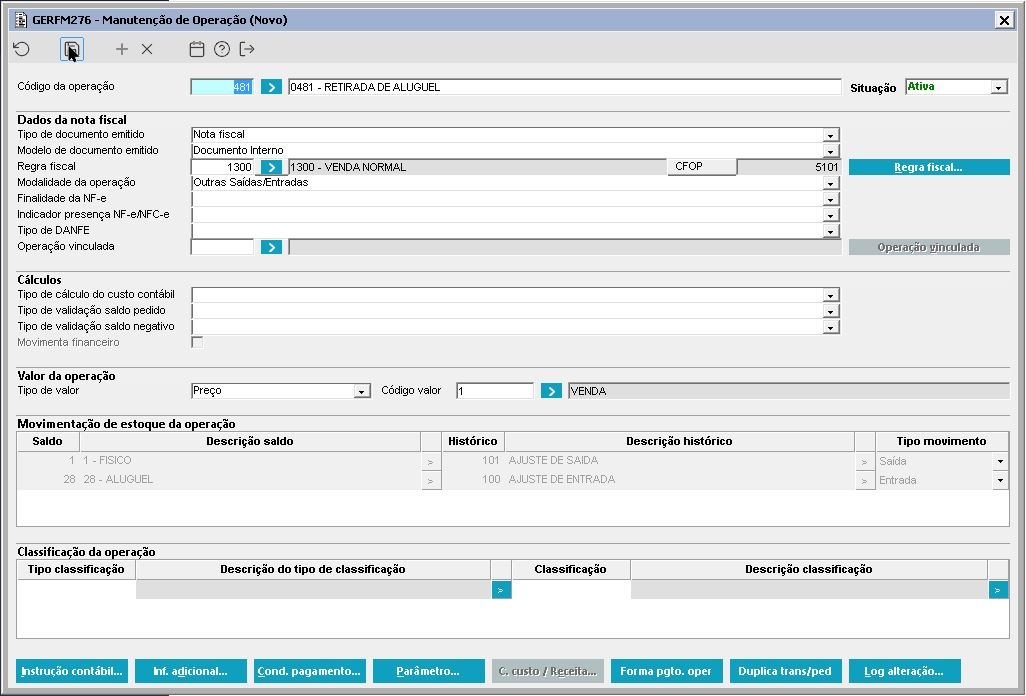Screen dimensions: 1026x696
Task: Open Log alteração... button
Action: point(904,671)
